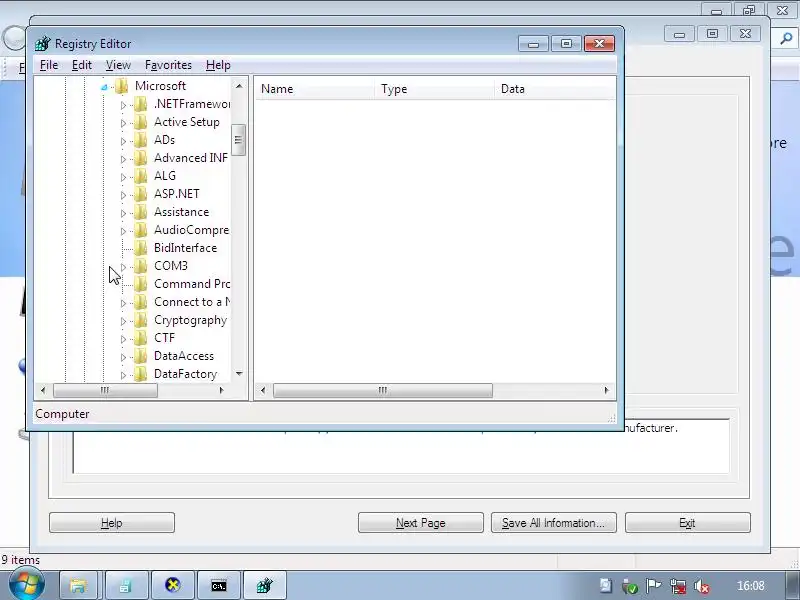
Task: Select the Connect to a Network folder icon
Action: tap(140, 302)
